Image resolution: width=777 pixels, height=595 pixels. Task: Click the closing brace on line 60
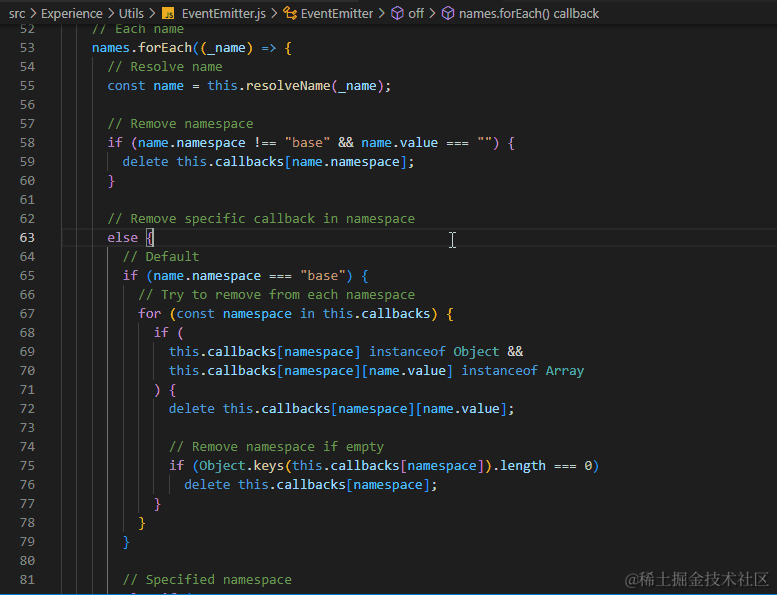111,181
